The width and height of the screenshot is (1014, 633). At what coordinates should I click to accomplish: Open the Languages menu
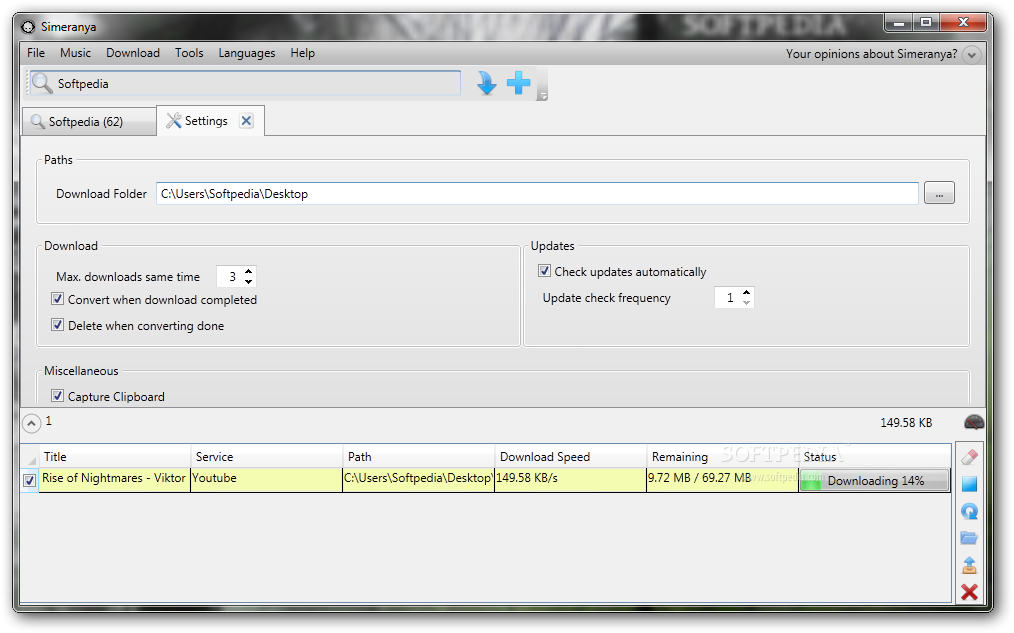246,53
